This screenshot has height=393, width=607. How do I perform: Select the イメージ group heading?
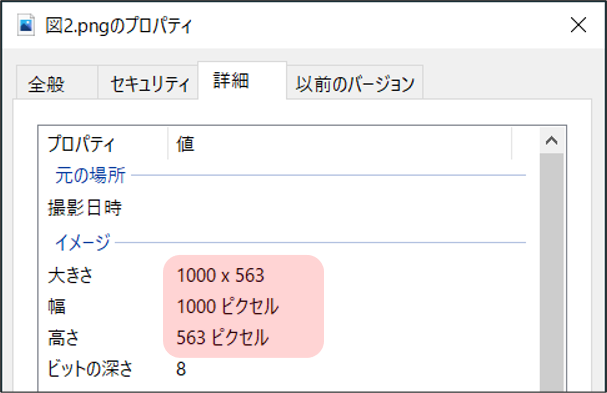coord(82,243)
